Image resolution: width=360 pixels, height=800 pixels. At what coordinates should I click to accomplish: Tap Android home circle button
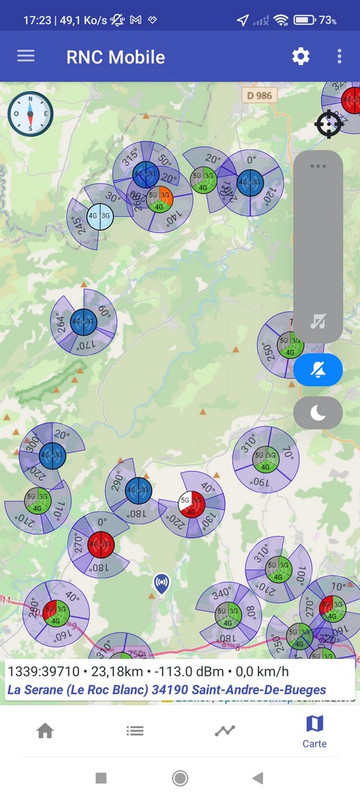click(179, 778)
